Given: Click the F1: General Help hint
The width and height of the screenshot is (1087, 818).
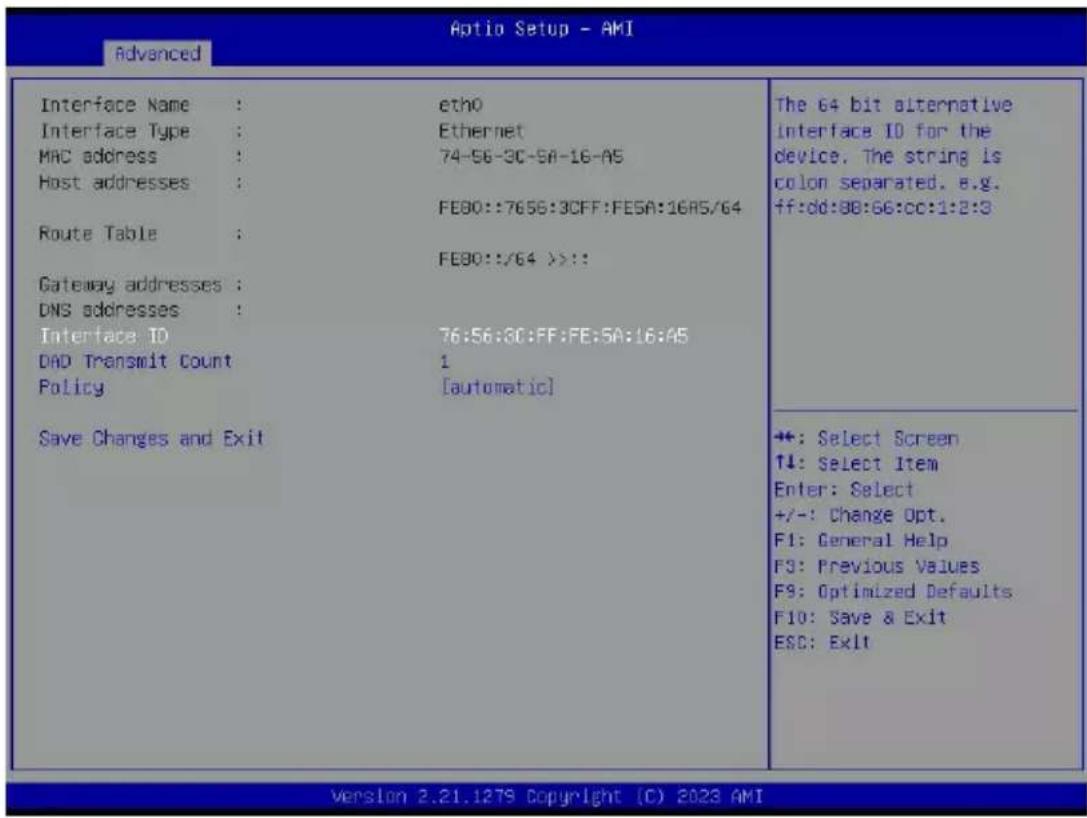Looking at the screenshot, I should pos(861,541).
